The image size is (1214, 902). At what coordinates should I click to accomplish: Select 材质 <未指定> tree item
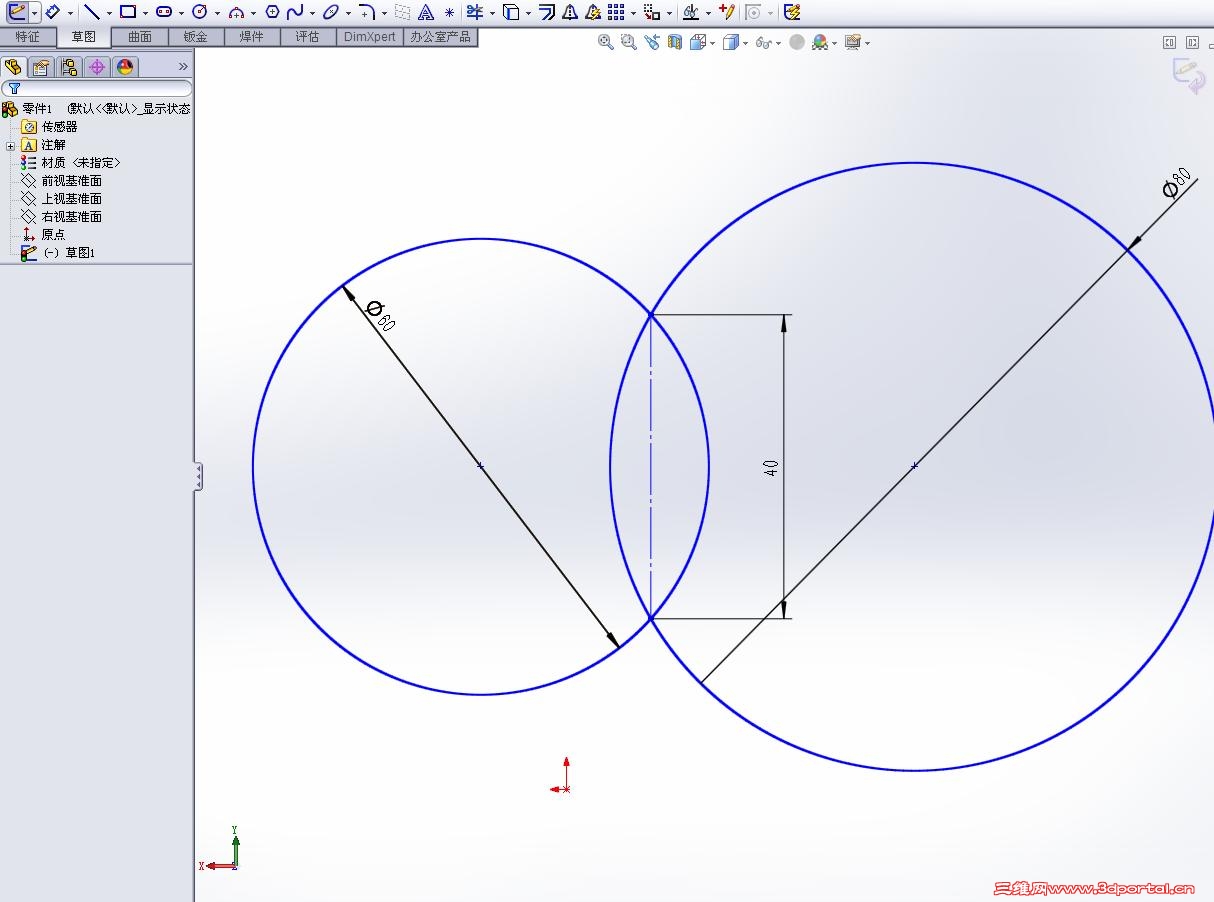pos(71,163)
